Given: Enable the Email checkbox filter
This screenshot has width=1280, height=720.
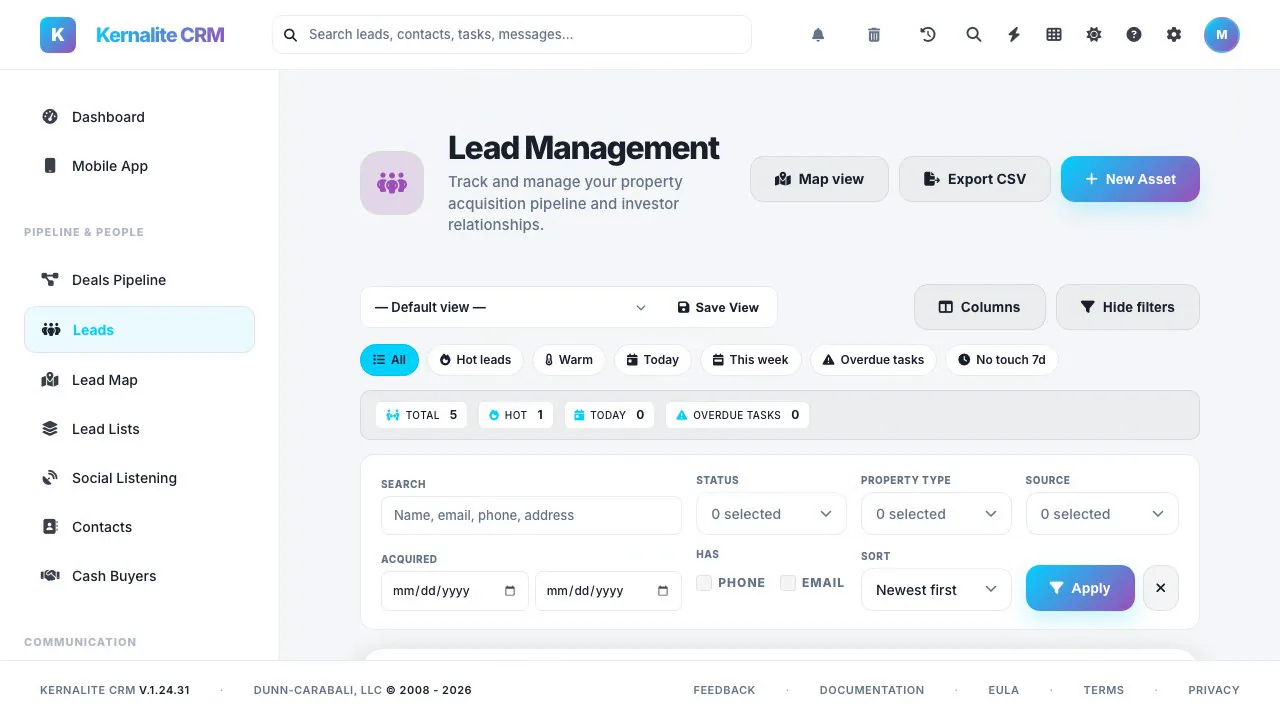Looking at the screenshot, I should [x=788, y=583].
